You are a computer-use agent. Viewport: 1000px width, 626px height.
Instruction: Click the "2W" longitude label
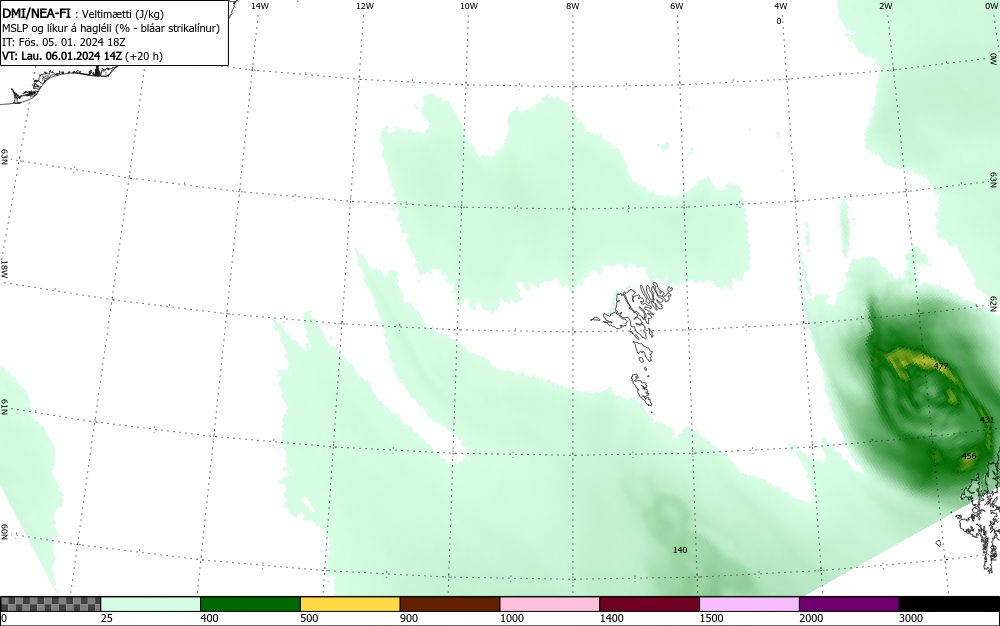(x=885, y=6)
